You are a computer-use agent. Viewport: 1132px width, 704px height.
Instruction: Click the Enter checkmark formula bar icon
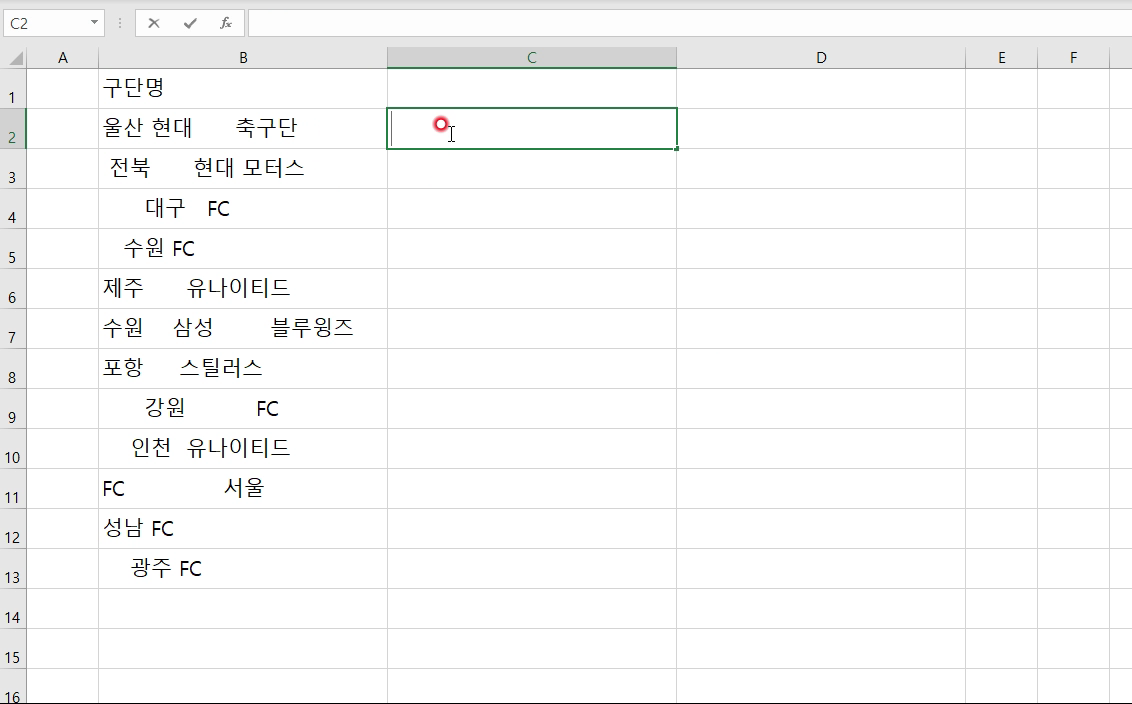point(190,23)
